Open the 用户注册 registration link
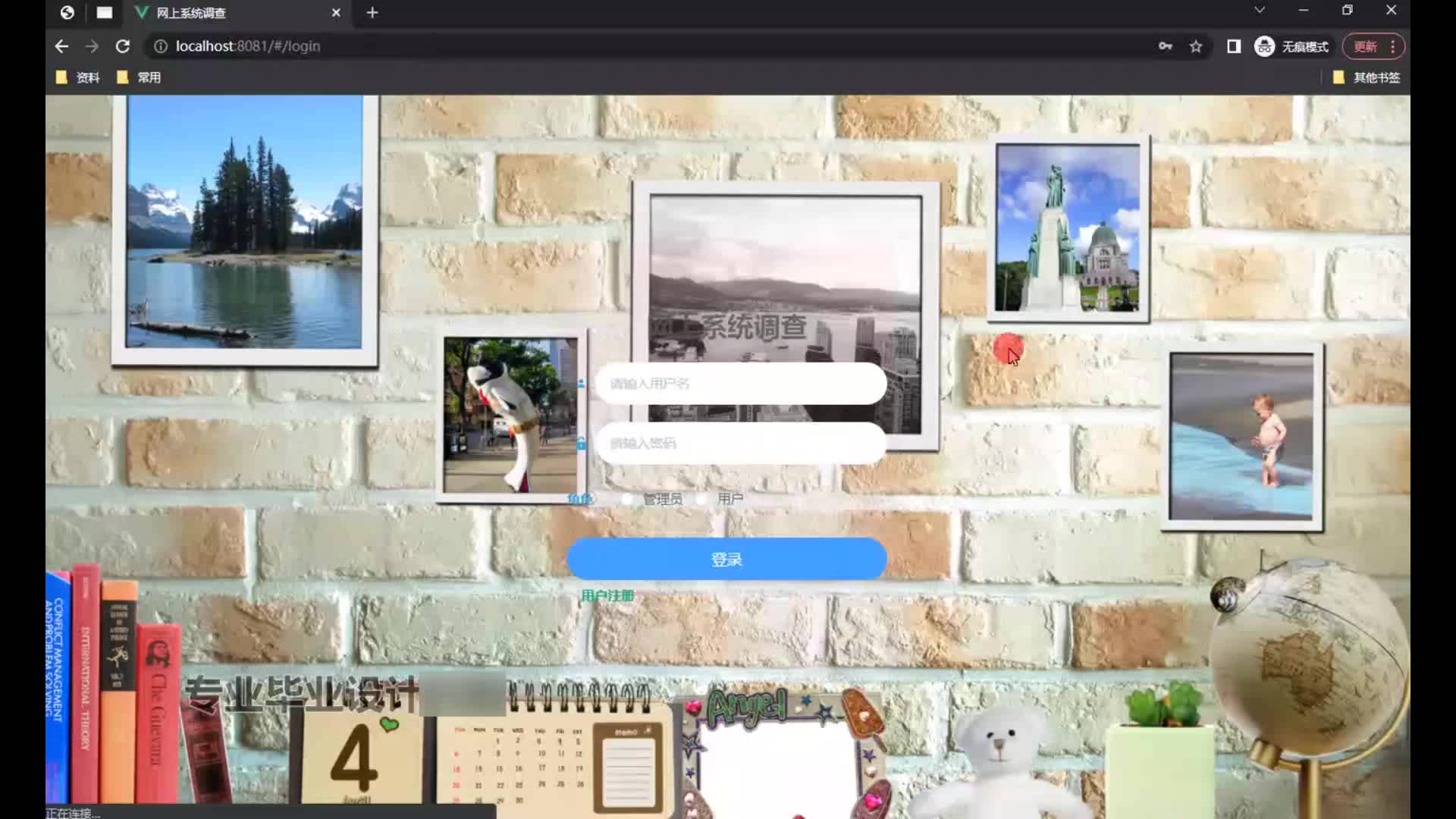Viewport: 1456px width, 819px height. (x=607, y=595)
